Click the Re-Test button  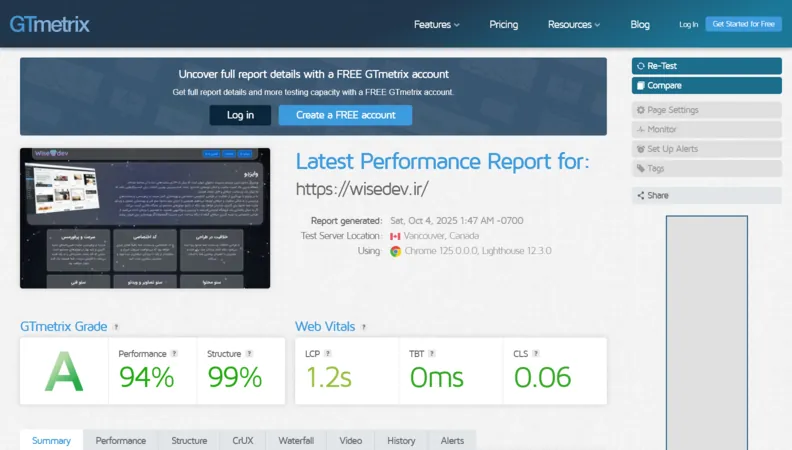pyautogui.click(x=707, y=66)
